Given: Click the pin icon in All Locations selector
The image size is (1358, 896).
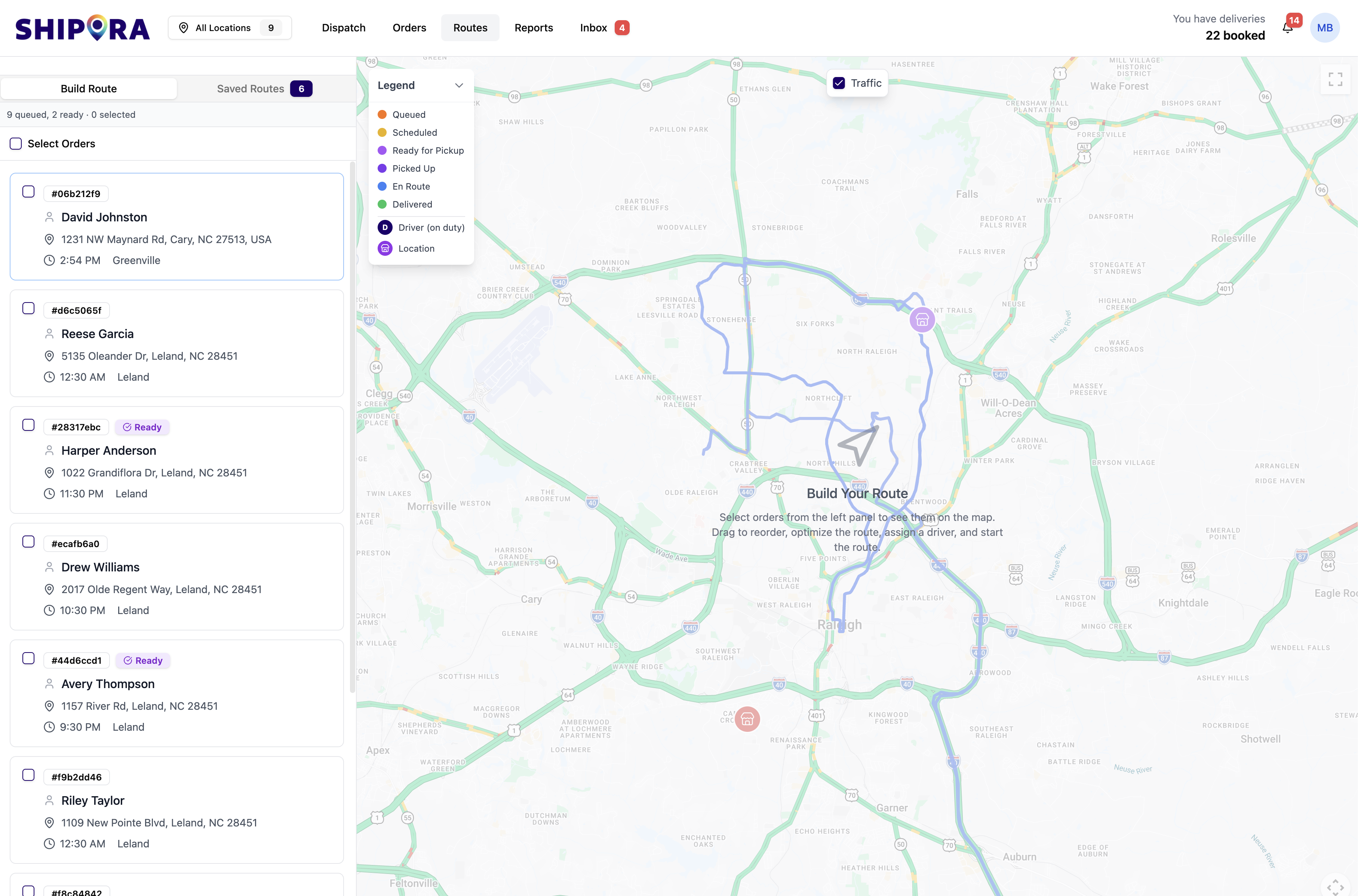Looking at the screenshot, I should (183, 28).
